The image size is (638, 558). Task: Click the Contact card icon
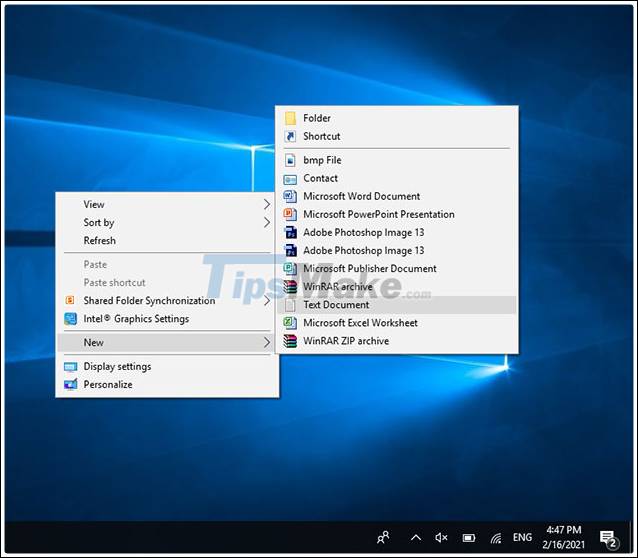click(x=290, y=179)
